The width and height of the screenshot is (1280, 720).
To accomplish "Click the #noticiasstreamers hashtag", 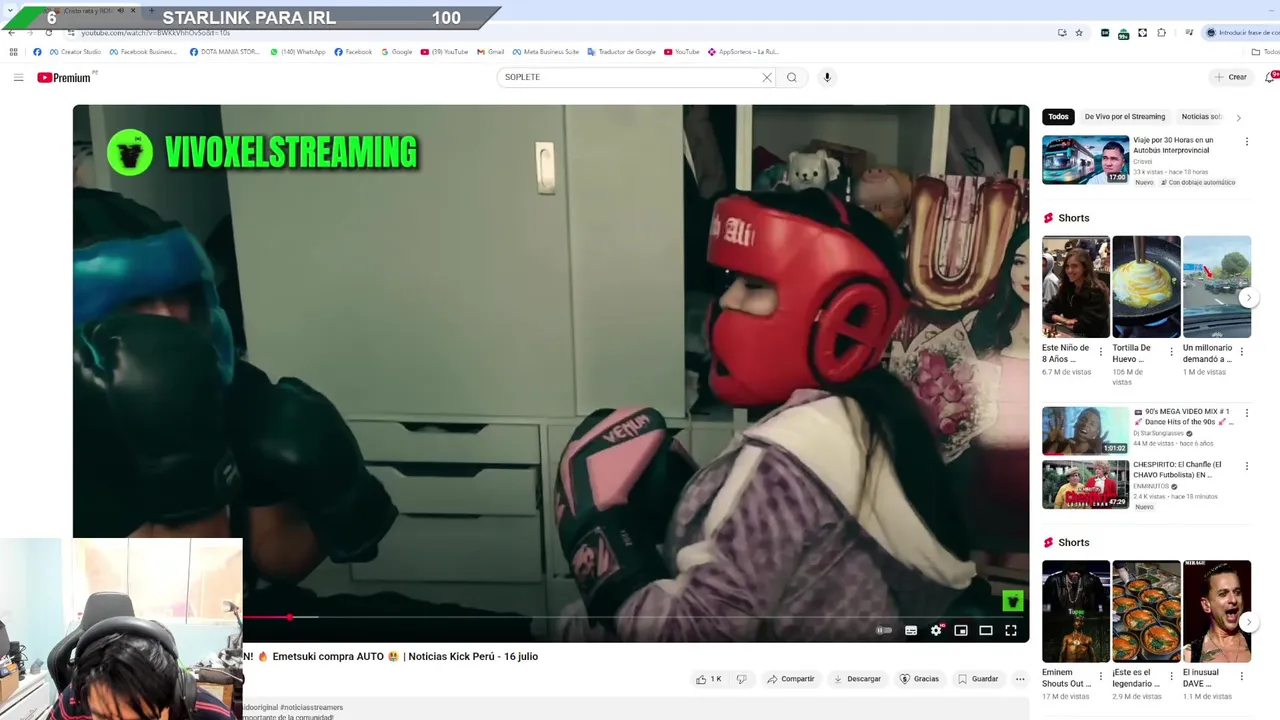I will (311, 707).
